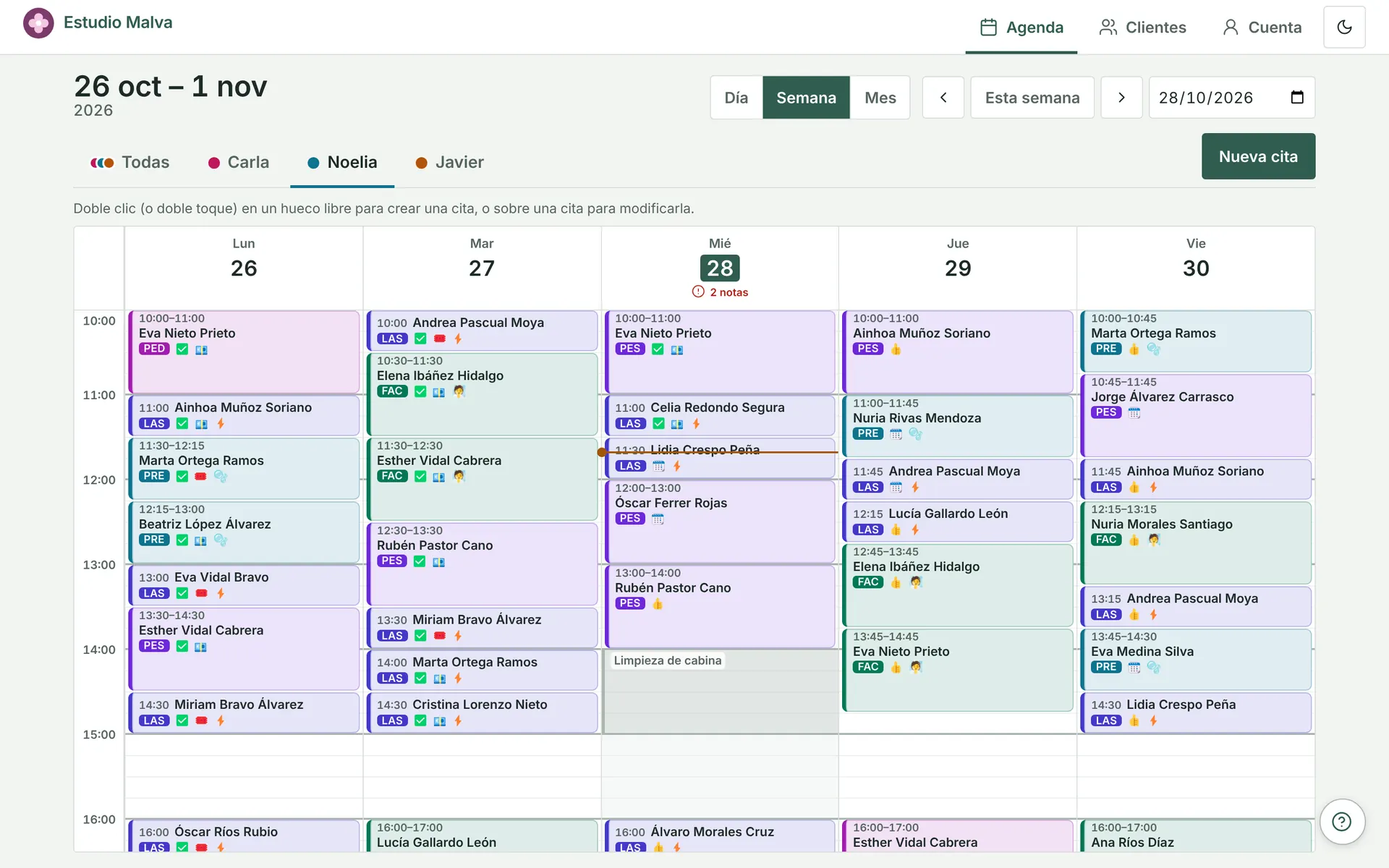Image resolution: width=1389 pixels, height=868 pixels.
Task: Filter the agenda by Javier
Action: [x=449, y=163]
